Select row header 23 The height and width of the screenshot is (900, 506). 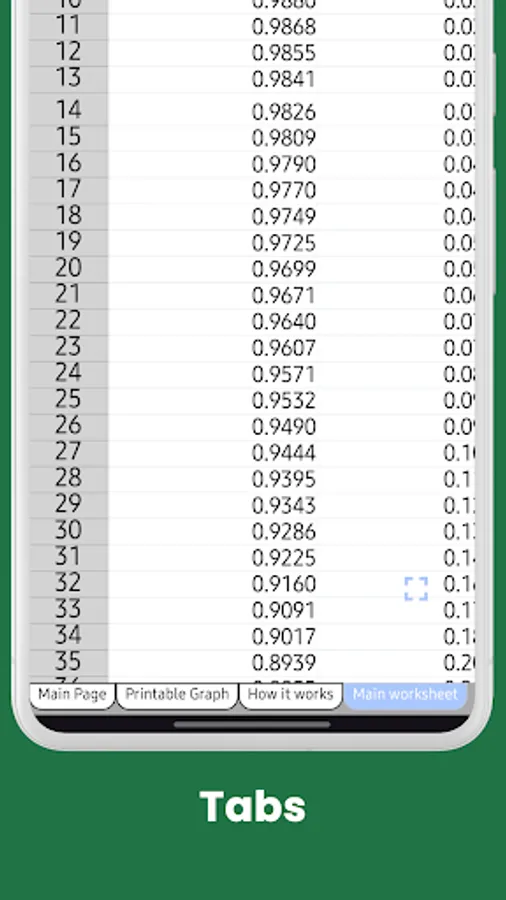(x=68, y=348)
